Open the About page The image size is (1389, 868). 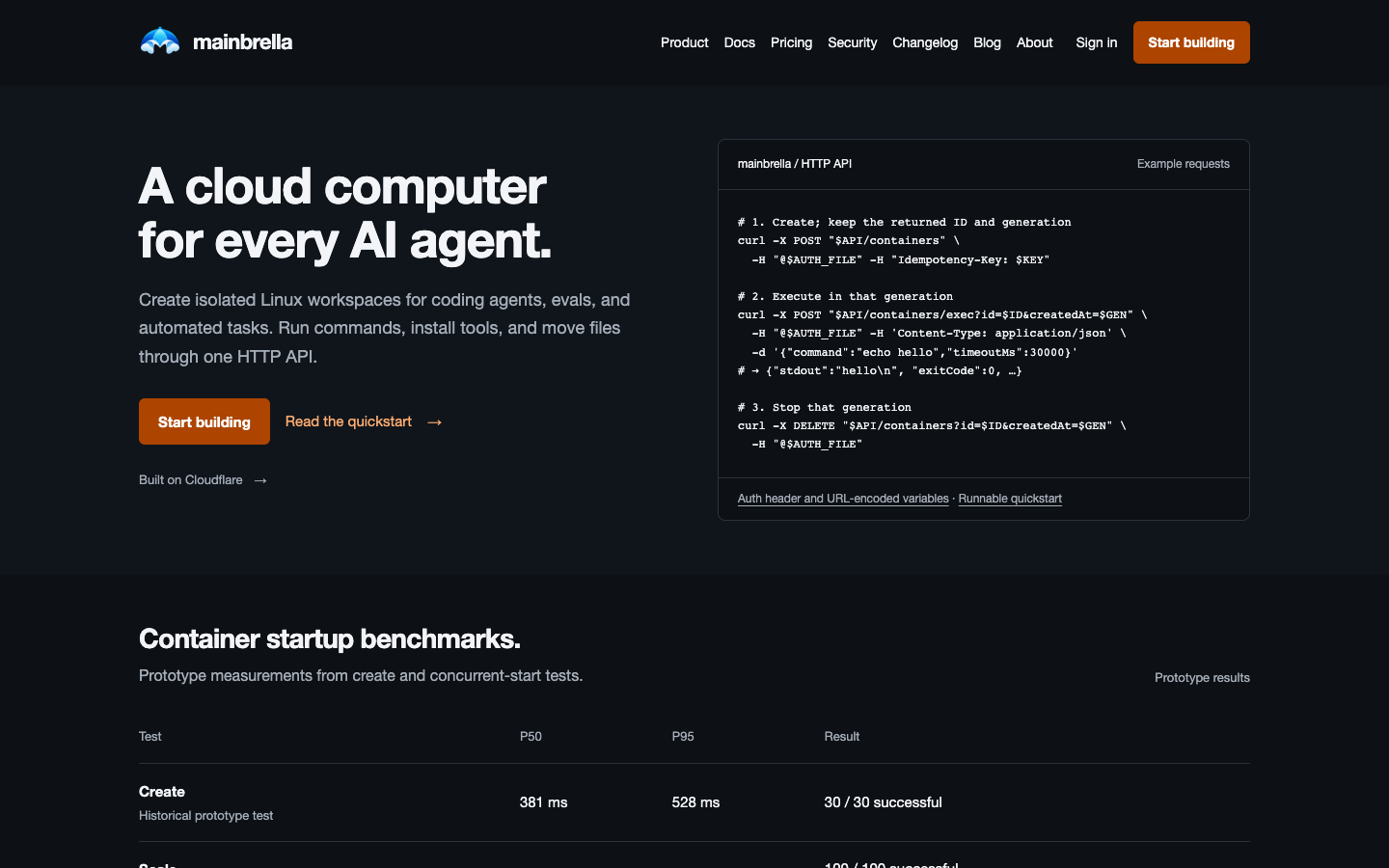[x=1035, y=42]
